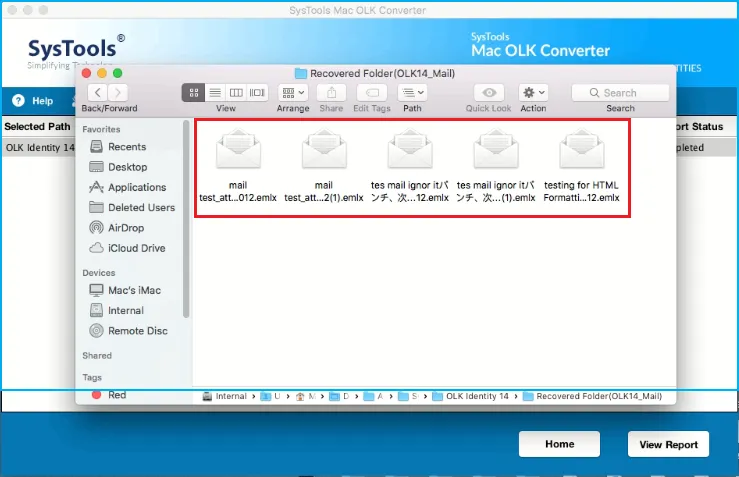Switch Finder to cover flow view
This screenshot has height=477, width=739.
pos(257,92)
